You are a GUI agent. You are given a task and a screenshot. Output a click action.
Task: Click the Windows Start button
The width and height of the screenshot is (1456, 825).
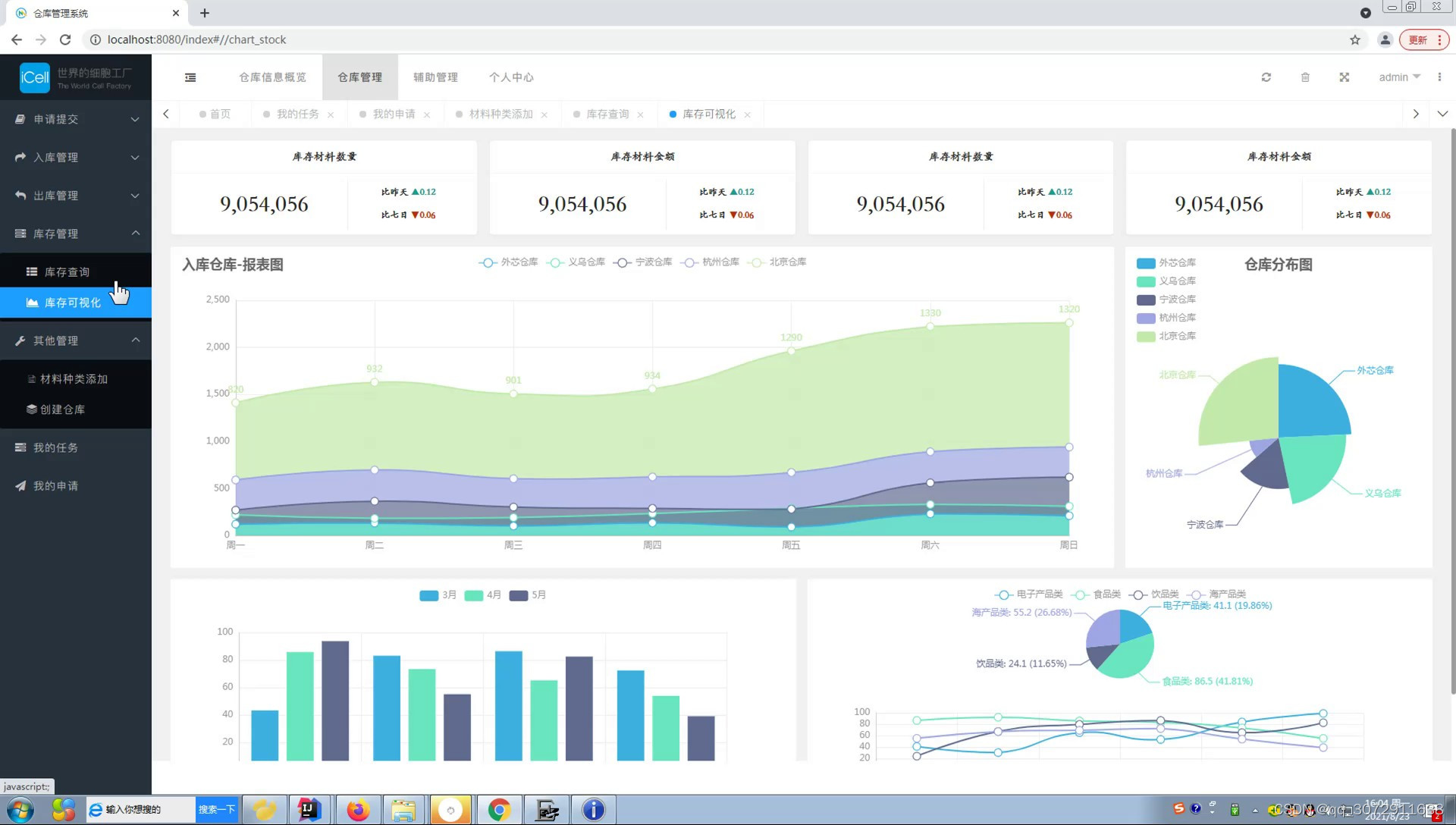click(x=20, y=810)
